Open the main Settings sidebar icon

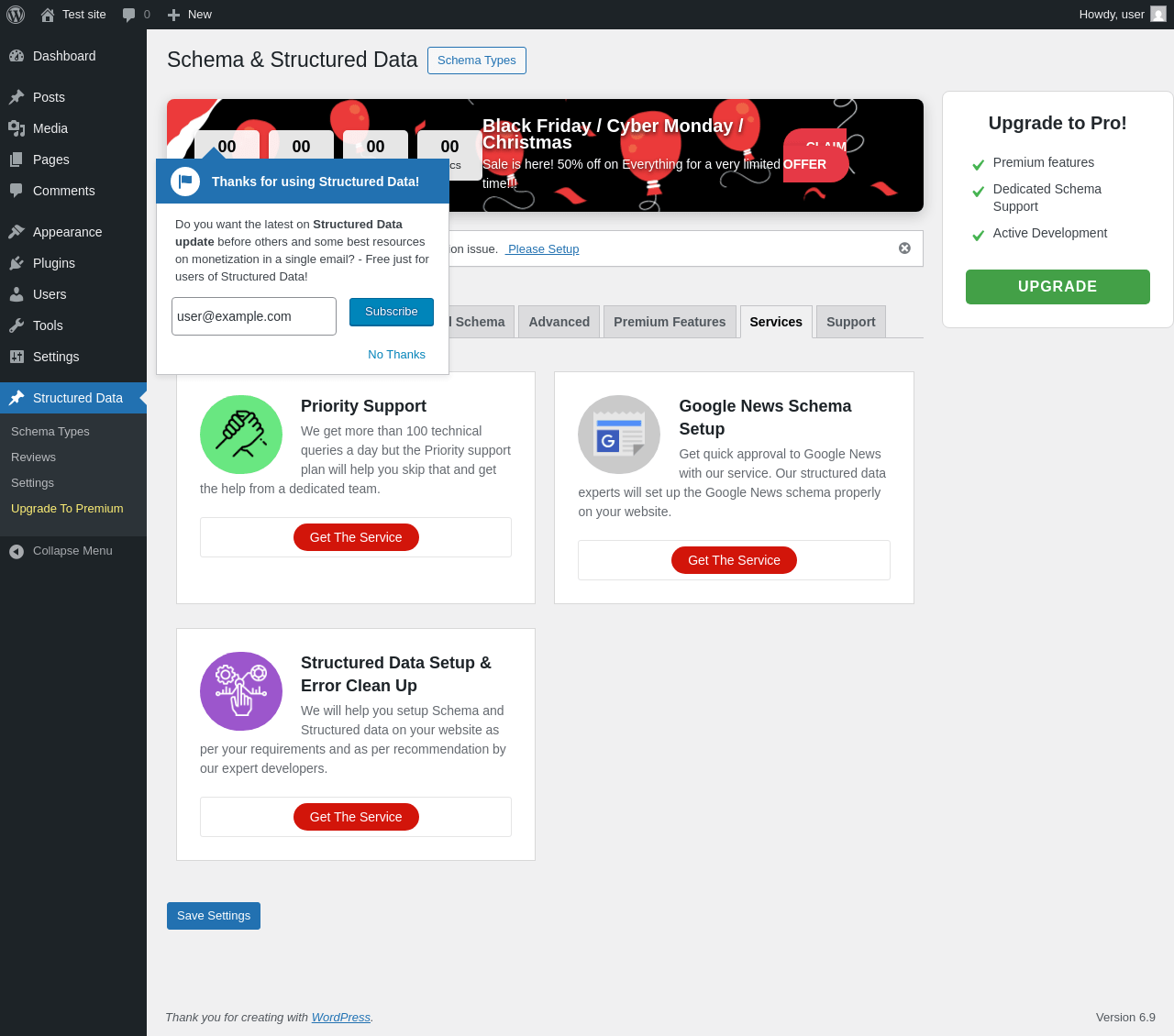pos(17,357)
